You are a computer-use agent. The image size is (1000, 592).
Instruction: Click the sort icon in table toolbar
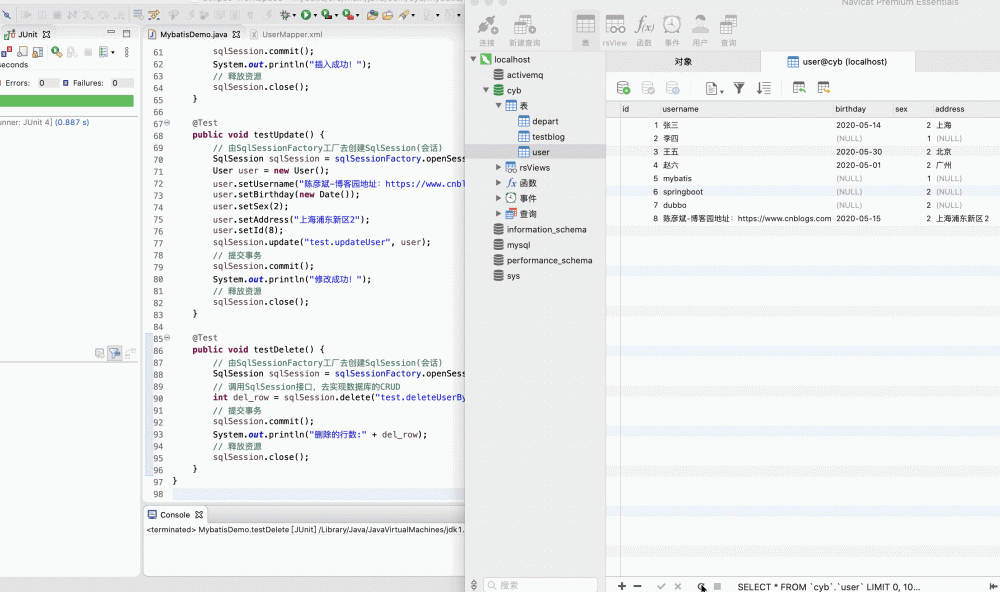point(764,88)
